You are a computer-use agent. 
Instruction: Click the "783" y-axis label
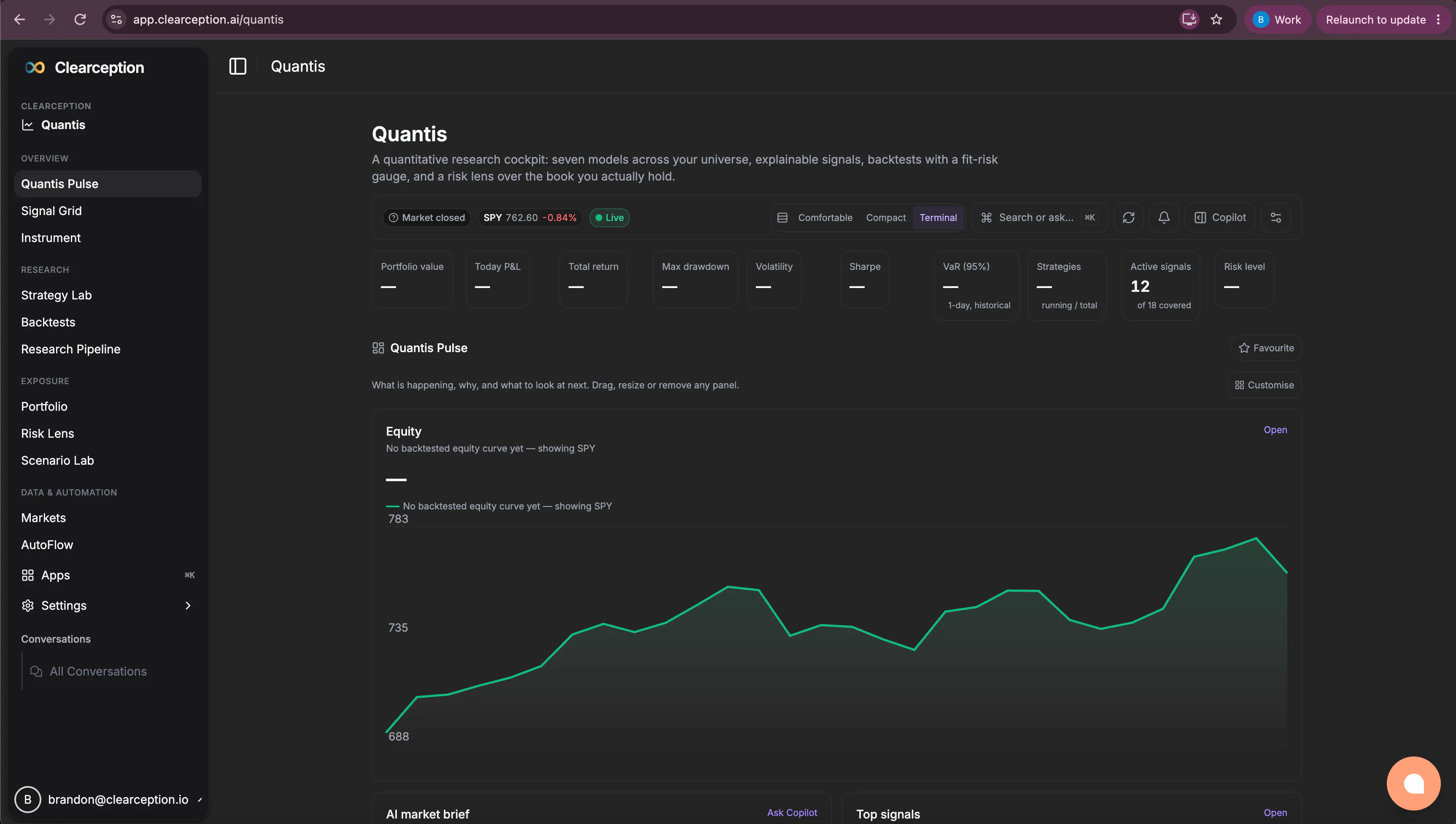click(398, 518)
